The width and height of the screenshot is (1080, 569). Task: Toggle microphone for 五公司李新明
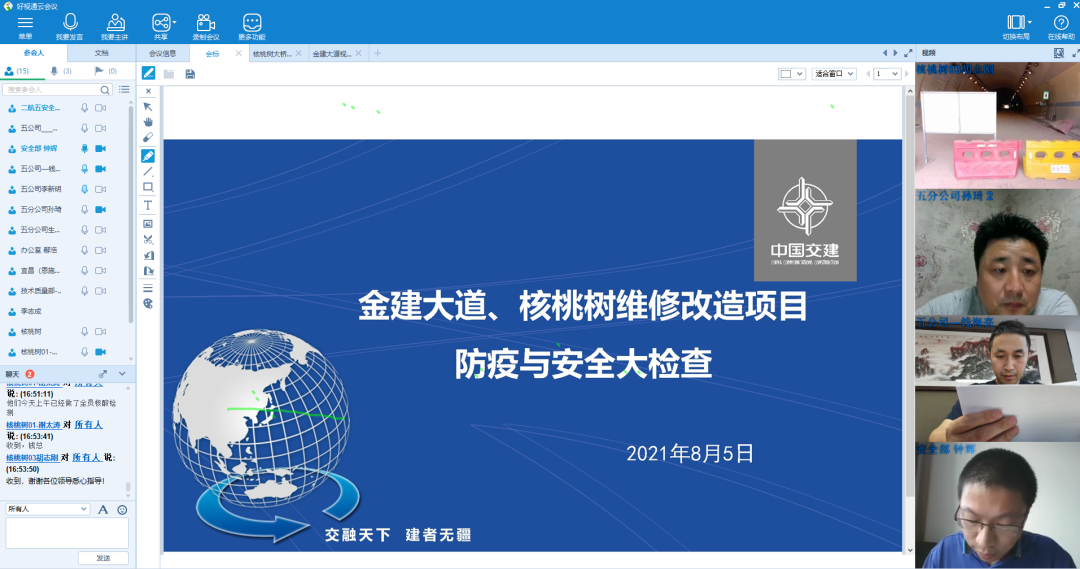pyautogui.click(x=84, y=189)
